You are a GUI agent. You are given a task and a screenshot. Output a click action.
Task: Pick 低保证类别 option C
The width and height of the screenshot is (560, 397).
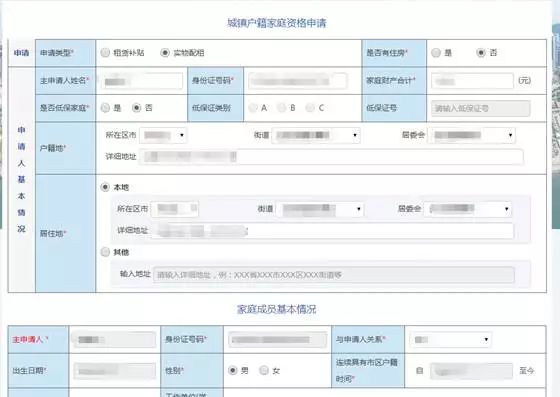(310, 107)
